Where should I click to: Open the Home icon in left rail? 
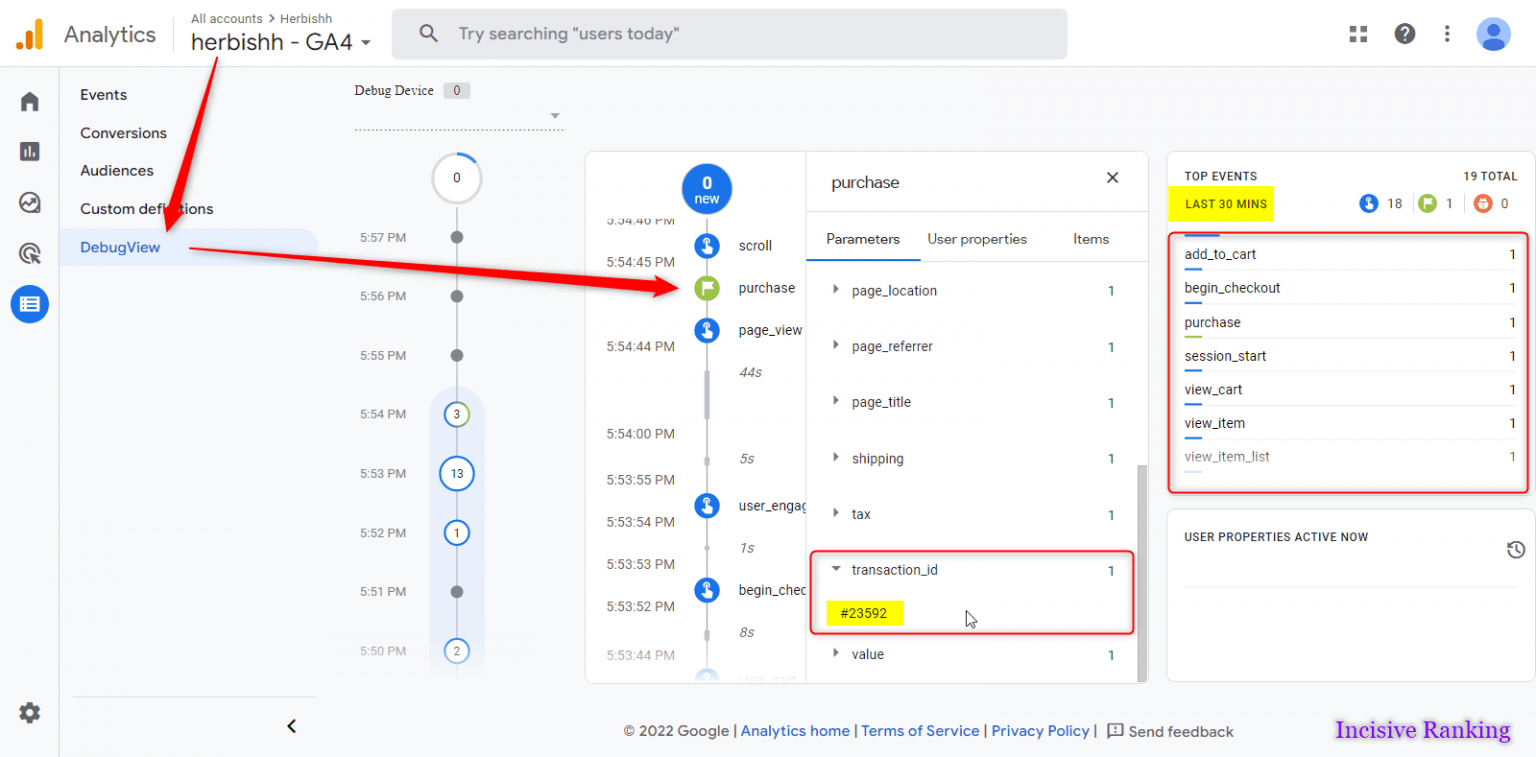[x=30, y=101]
